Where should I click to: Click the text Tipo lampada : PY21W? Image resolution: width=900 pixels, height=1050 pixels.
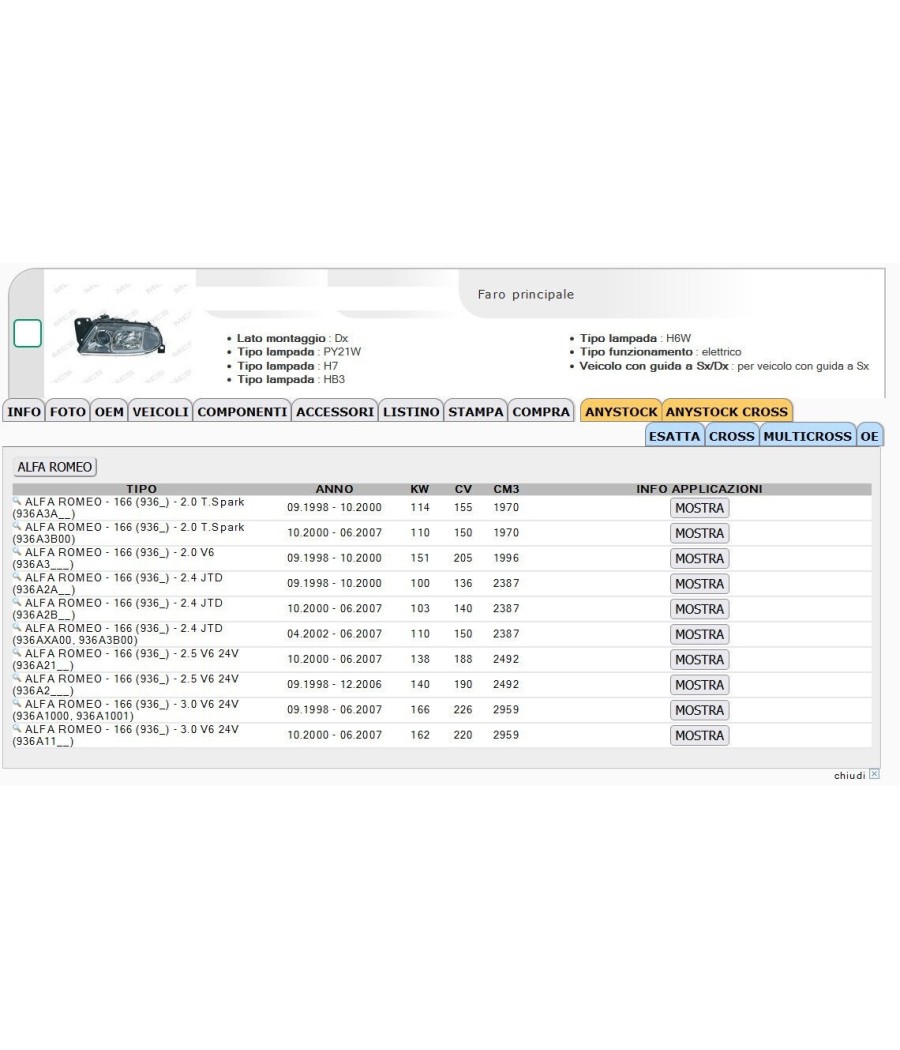[299, 352]
